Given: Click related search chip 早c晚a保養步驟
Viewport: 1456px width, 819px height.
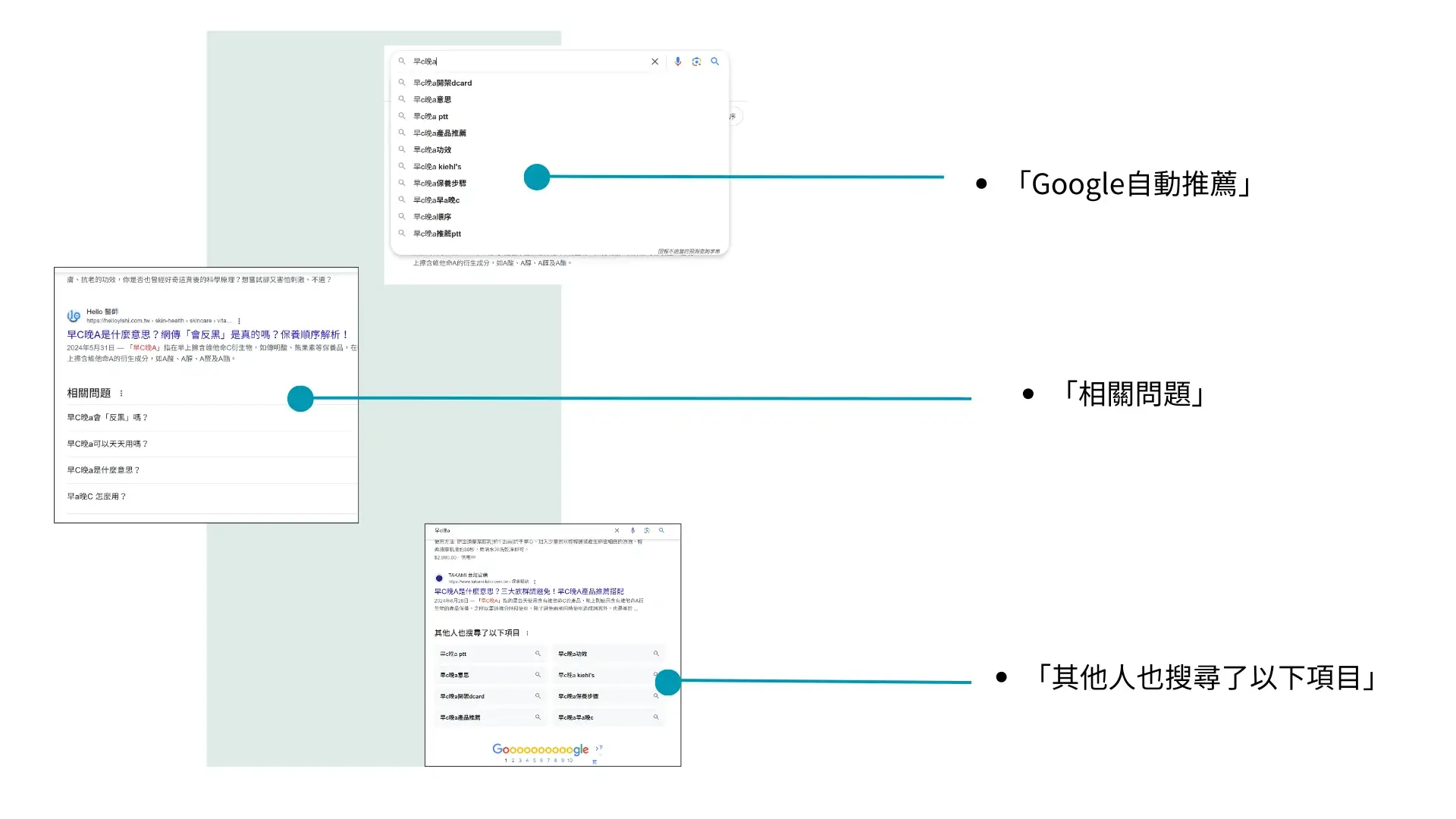Looking at the screenshot, I should click(608, 696).
